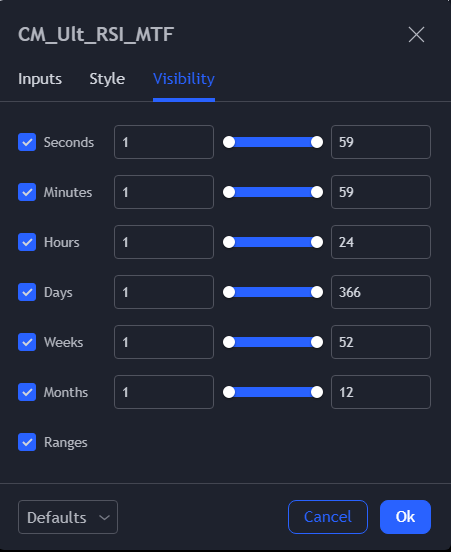Disable the Ranges checkbox
This screenshot has width=451, height=552.
[27, 442]
